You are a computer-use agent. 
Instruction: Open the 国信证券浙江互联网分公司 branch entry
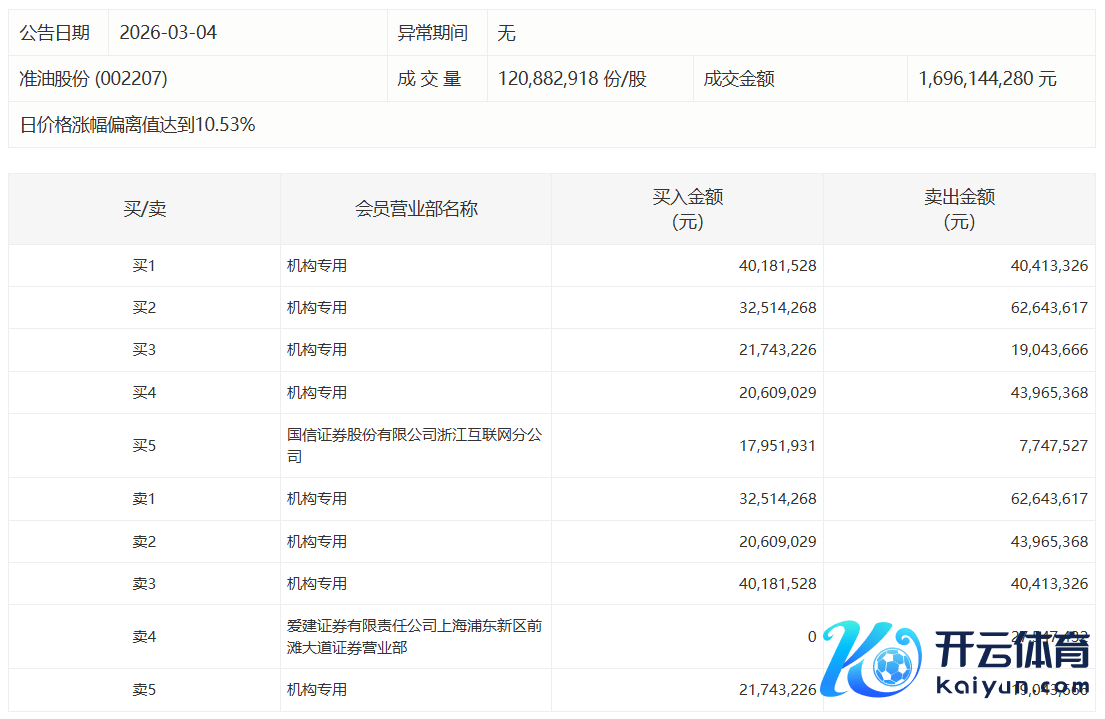(x=414, y=446)
